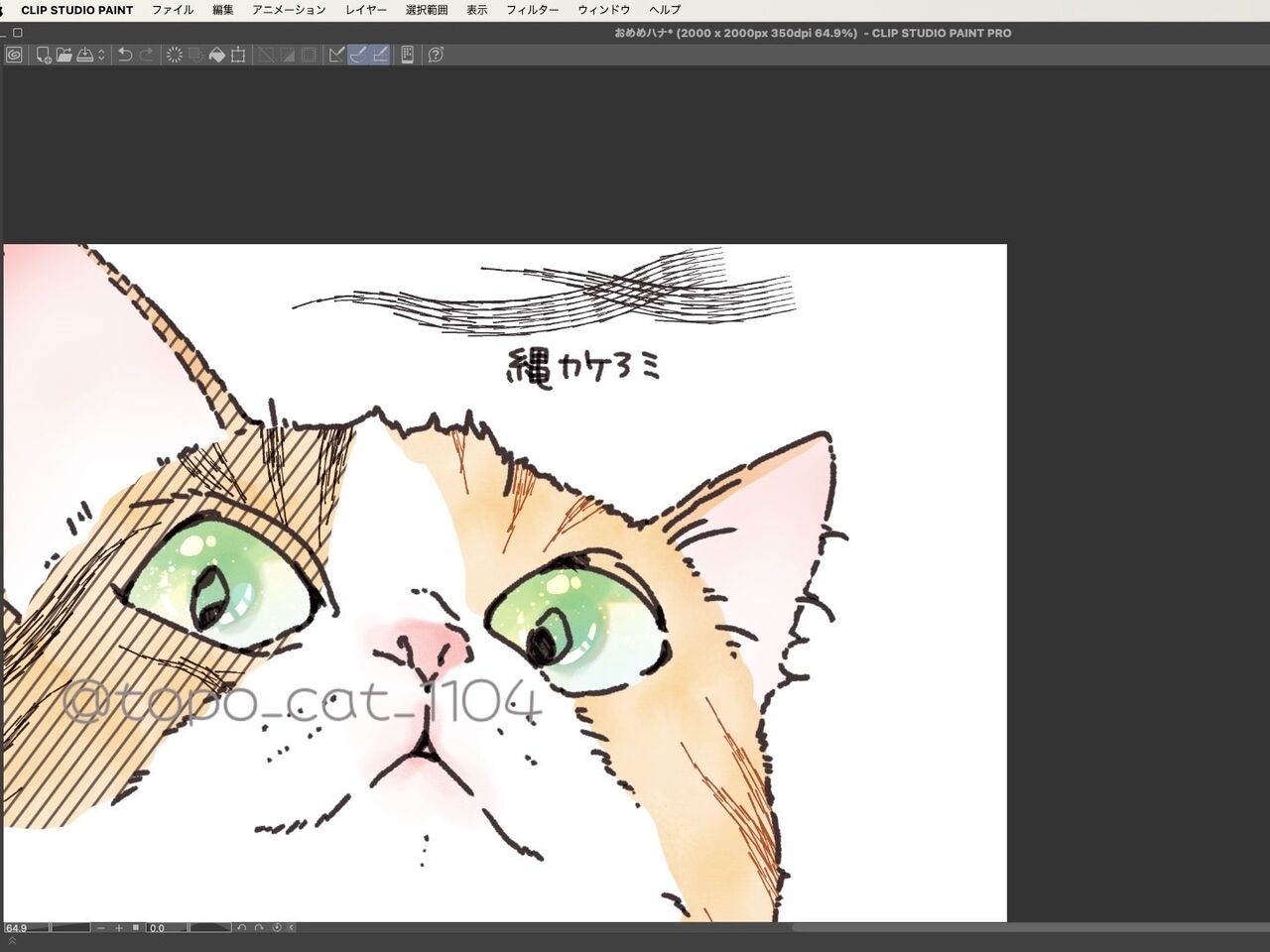Click the zoom slider in status bar

[70, 928]
